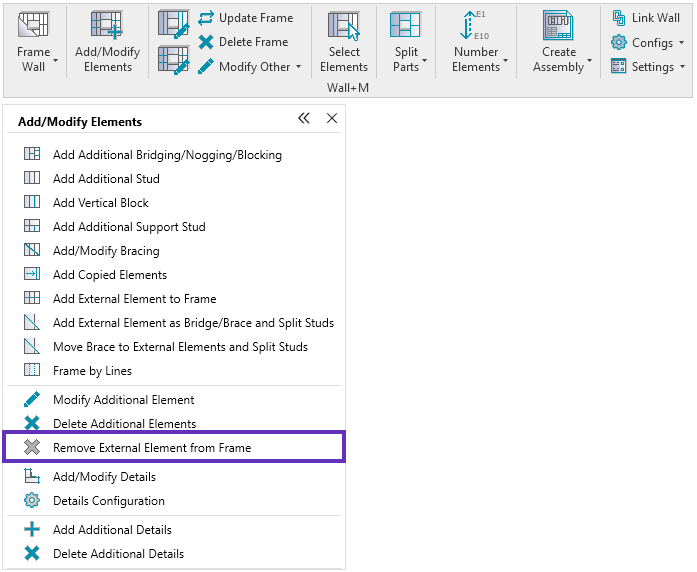Click Add/Modify Elements ribbon icon
The height and width of the screenshot is (572, 697).
(x=107, y=27)
